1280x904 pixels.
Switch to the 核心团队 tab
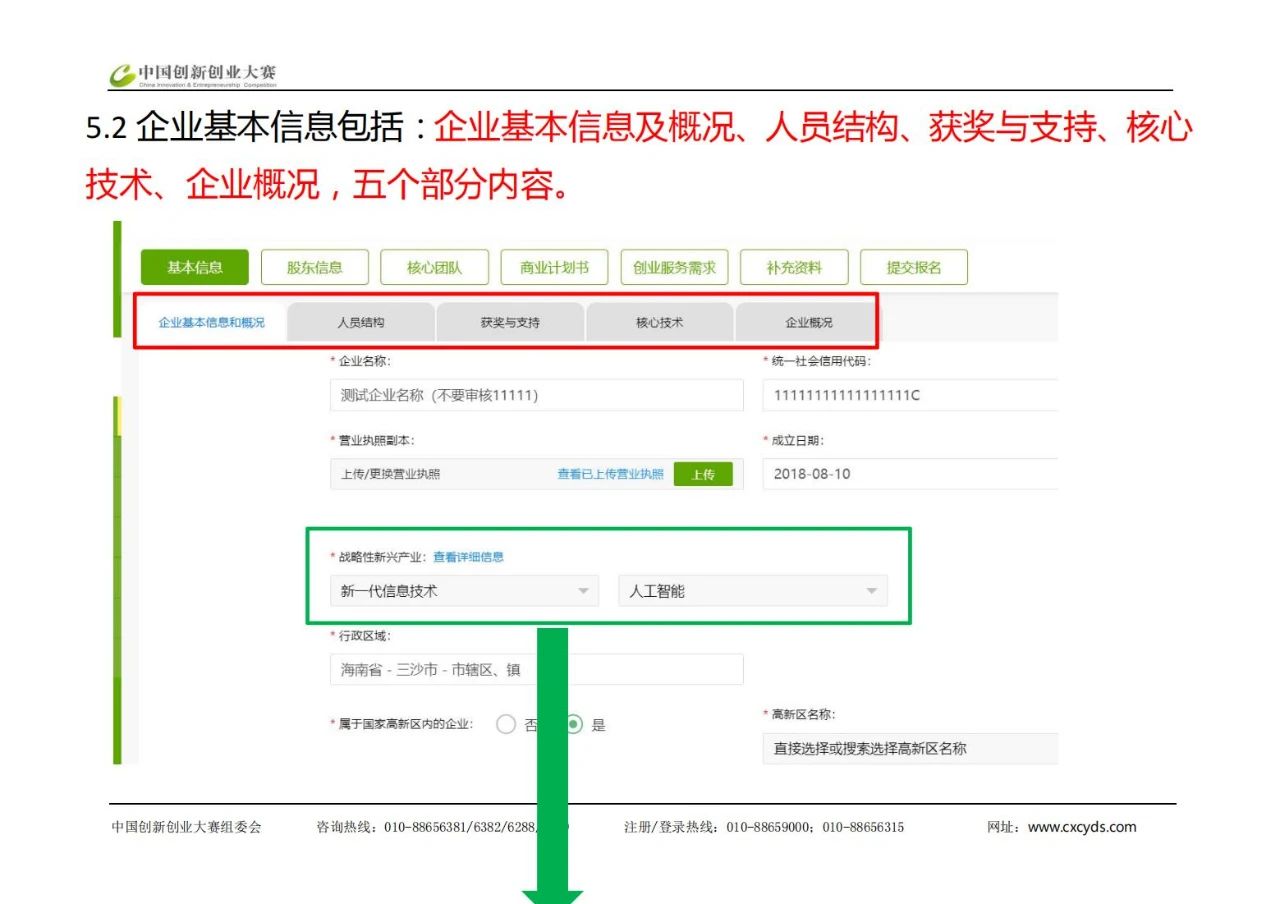click(434, 267)
